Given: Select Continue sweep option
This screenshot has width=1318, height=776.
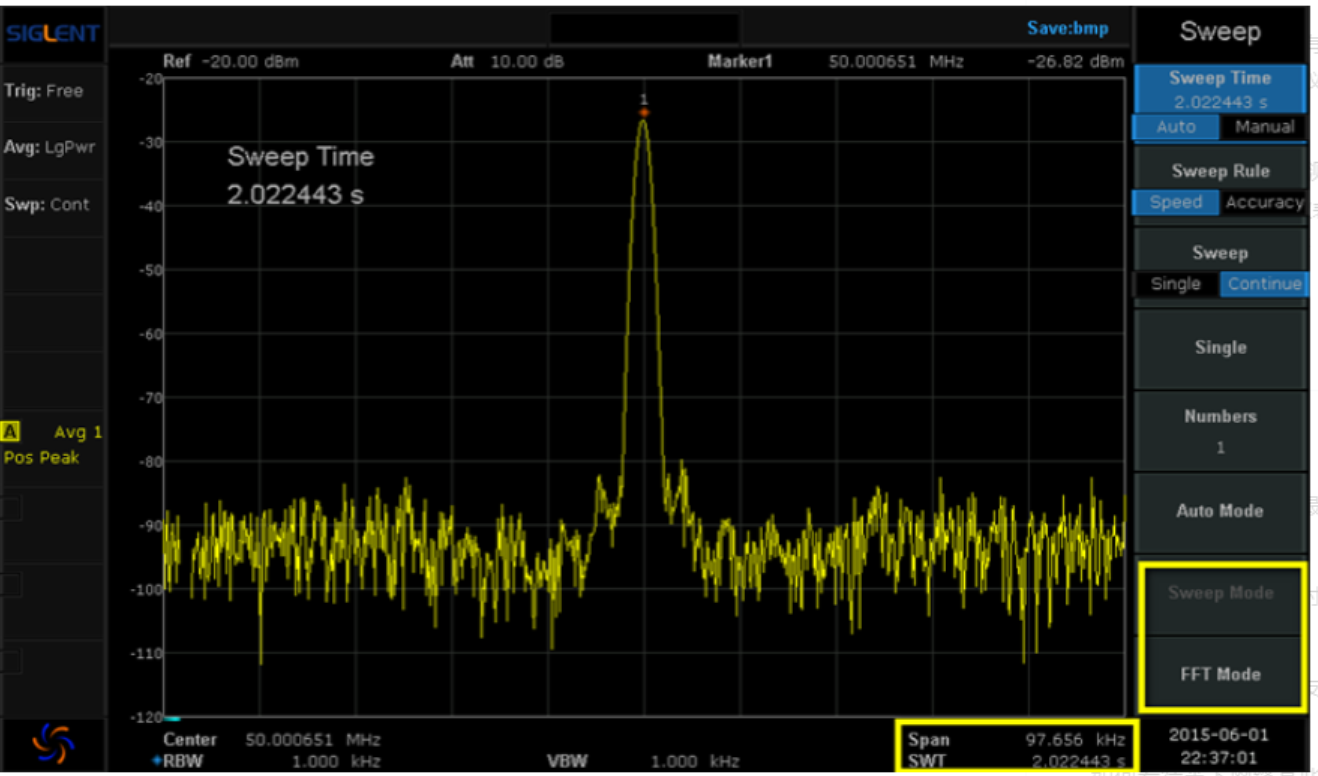Looking at the screenshot, I should [1263, 284].
